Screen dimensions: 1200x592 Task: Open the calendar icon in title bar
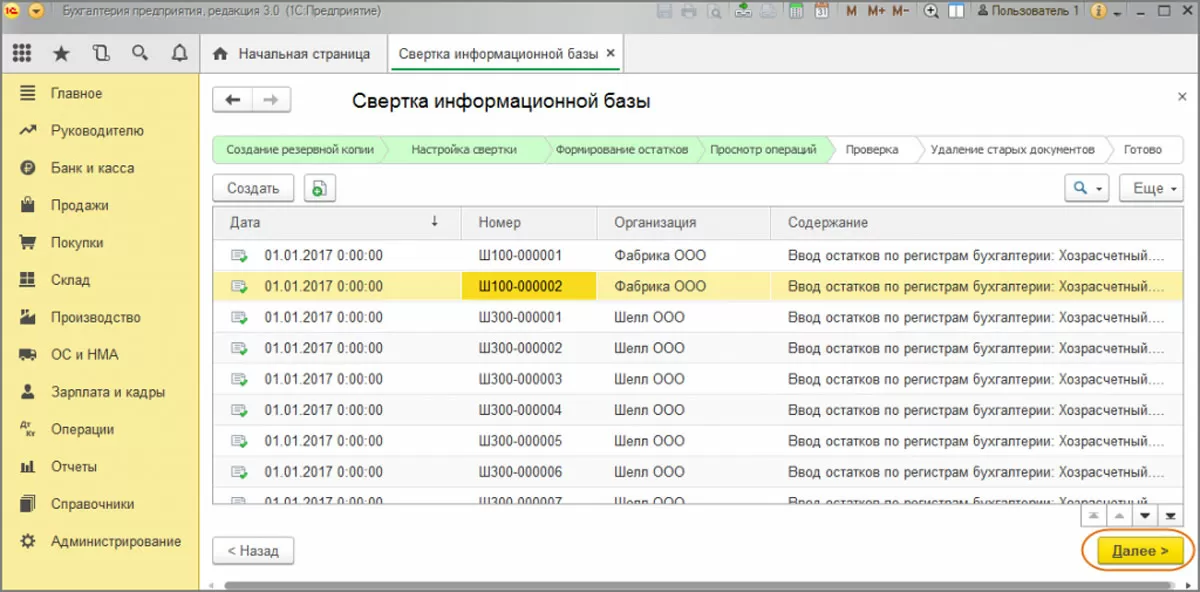click(821, 11)
